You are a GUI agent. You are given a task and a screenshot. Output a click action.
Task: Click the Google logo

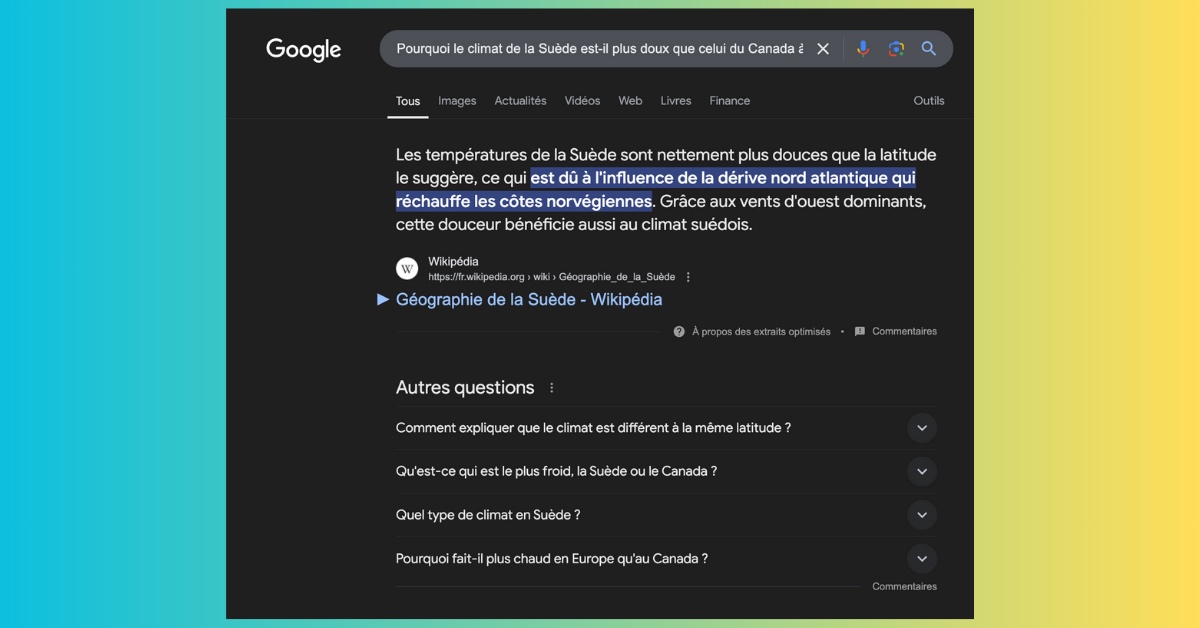click(303, 49)
